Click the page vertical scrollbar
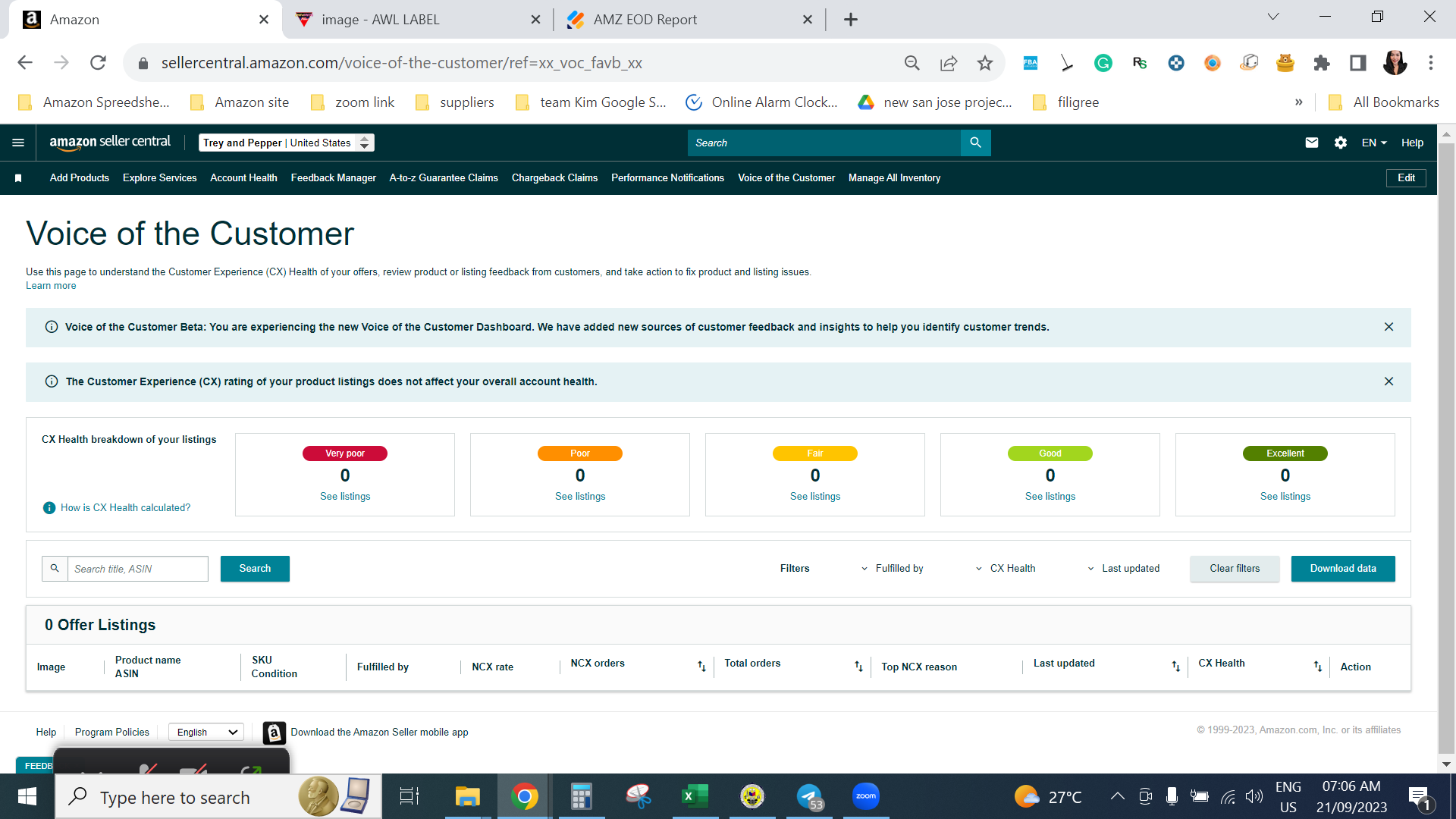 [1445, 447]
